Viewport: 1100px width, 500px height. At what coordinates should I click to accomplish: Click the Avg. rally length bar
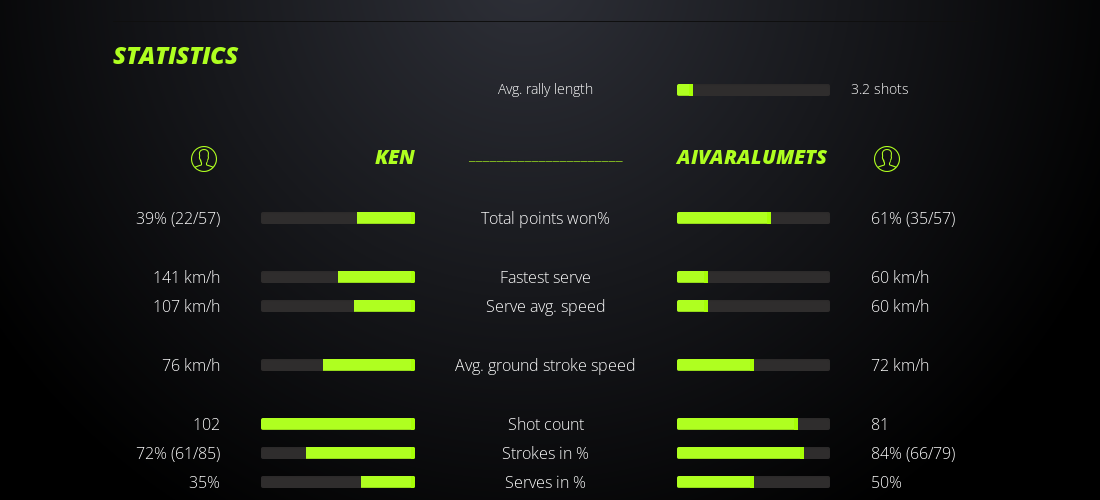tap(753, 90)
